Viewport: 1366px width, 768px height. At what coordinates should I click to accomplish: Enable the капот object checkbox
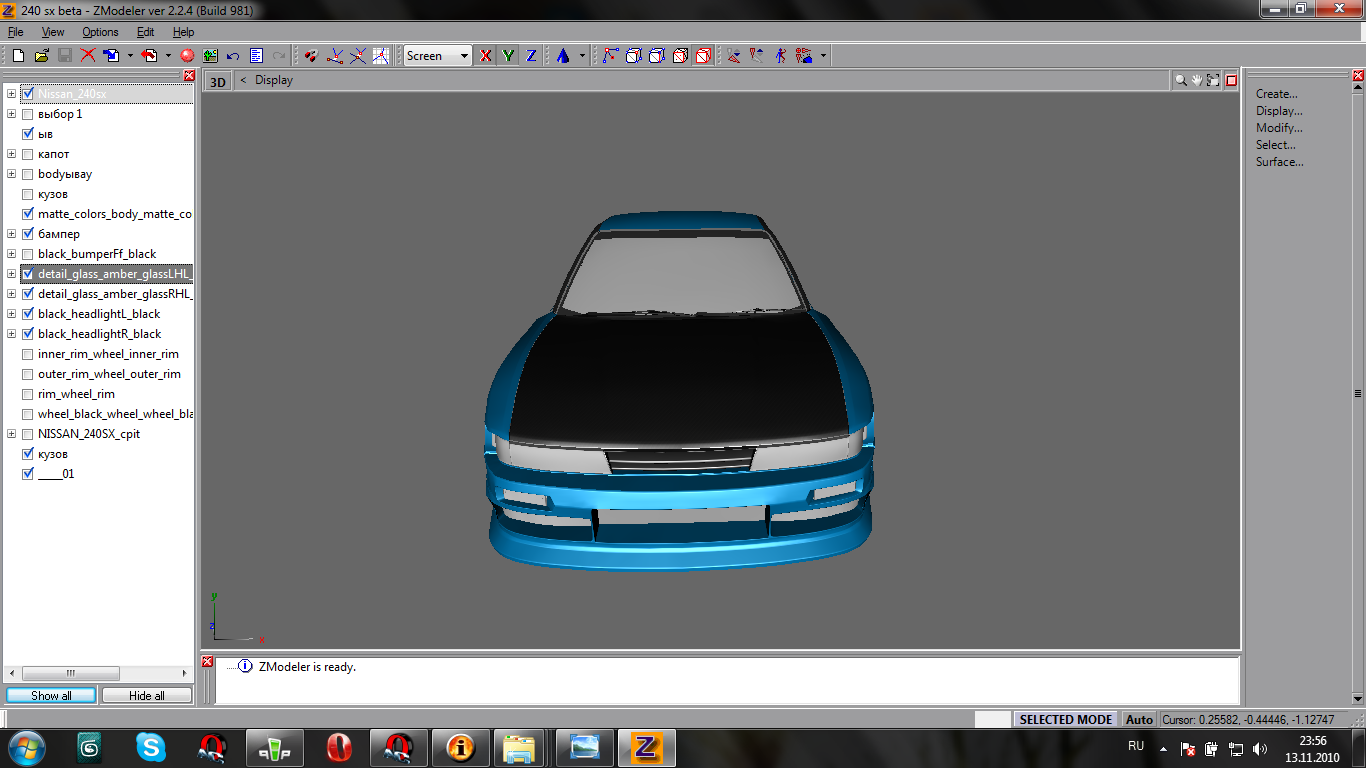click(x=28, y=154)
